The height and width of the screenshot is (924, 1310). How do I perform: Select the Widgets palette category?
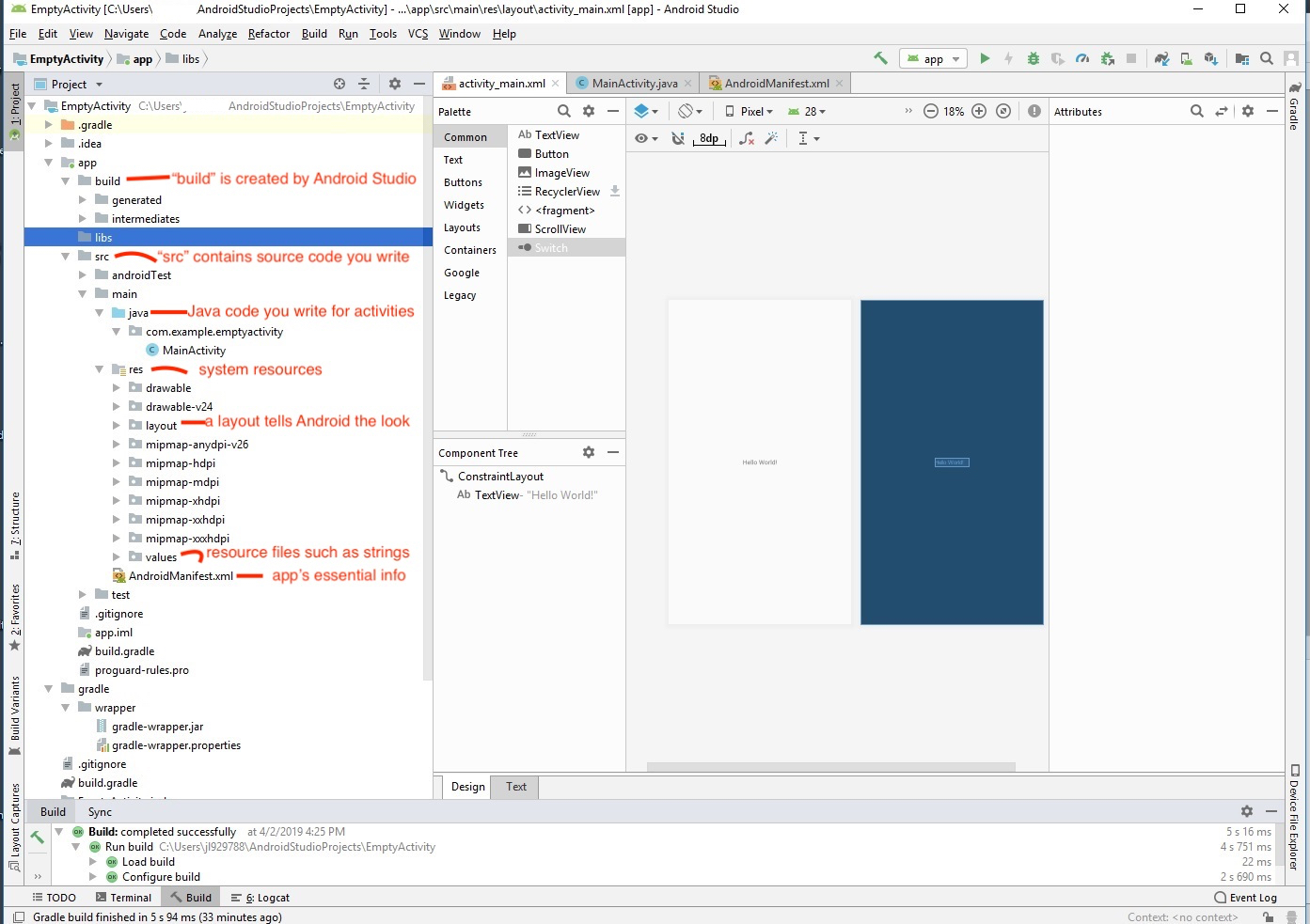(x=465, y=205)
